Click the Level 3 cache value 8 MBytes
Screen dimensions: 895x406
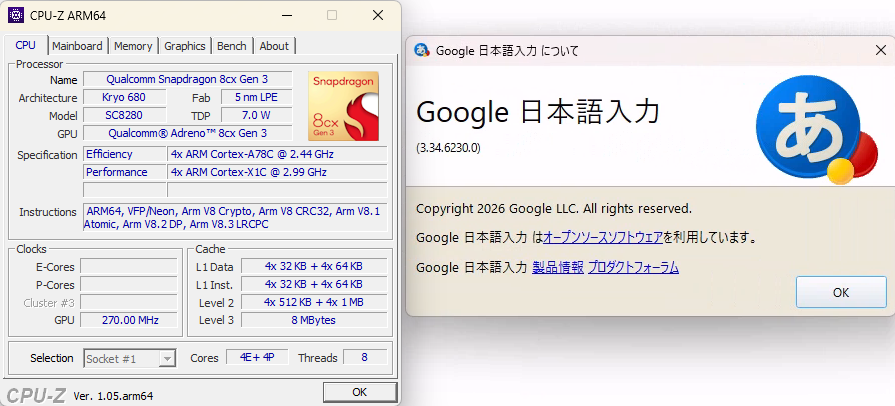(x=314, y=320)
